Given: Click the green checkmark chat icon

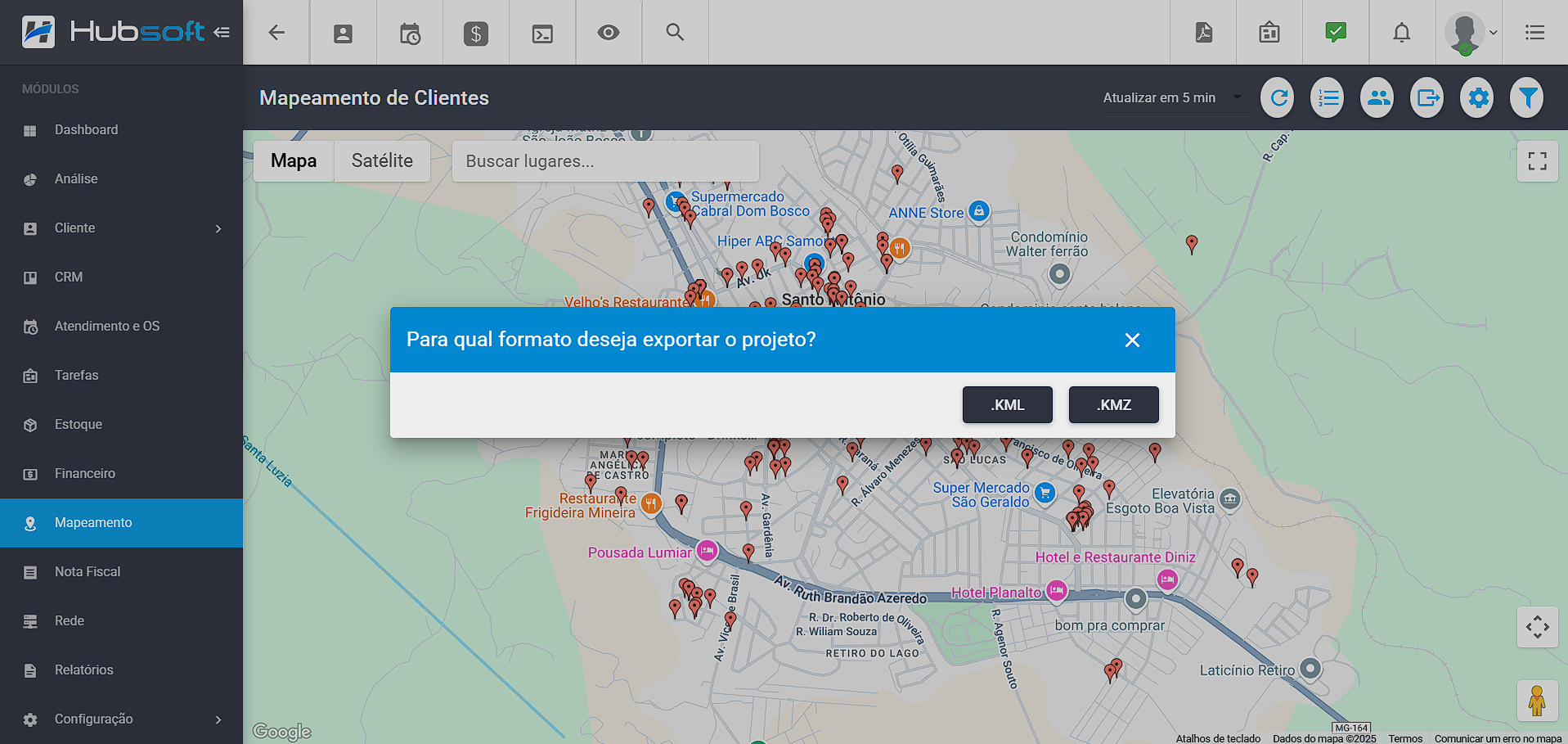Looking at the screenshot, I should (x=1336, y=33).
